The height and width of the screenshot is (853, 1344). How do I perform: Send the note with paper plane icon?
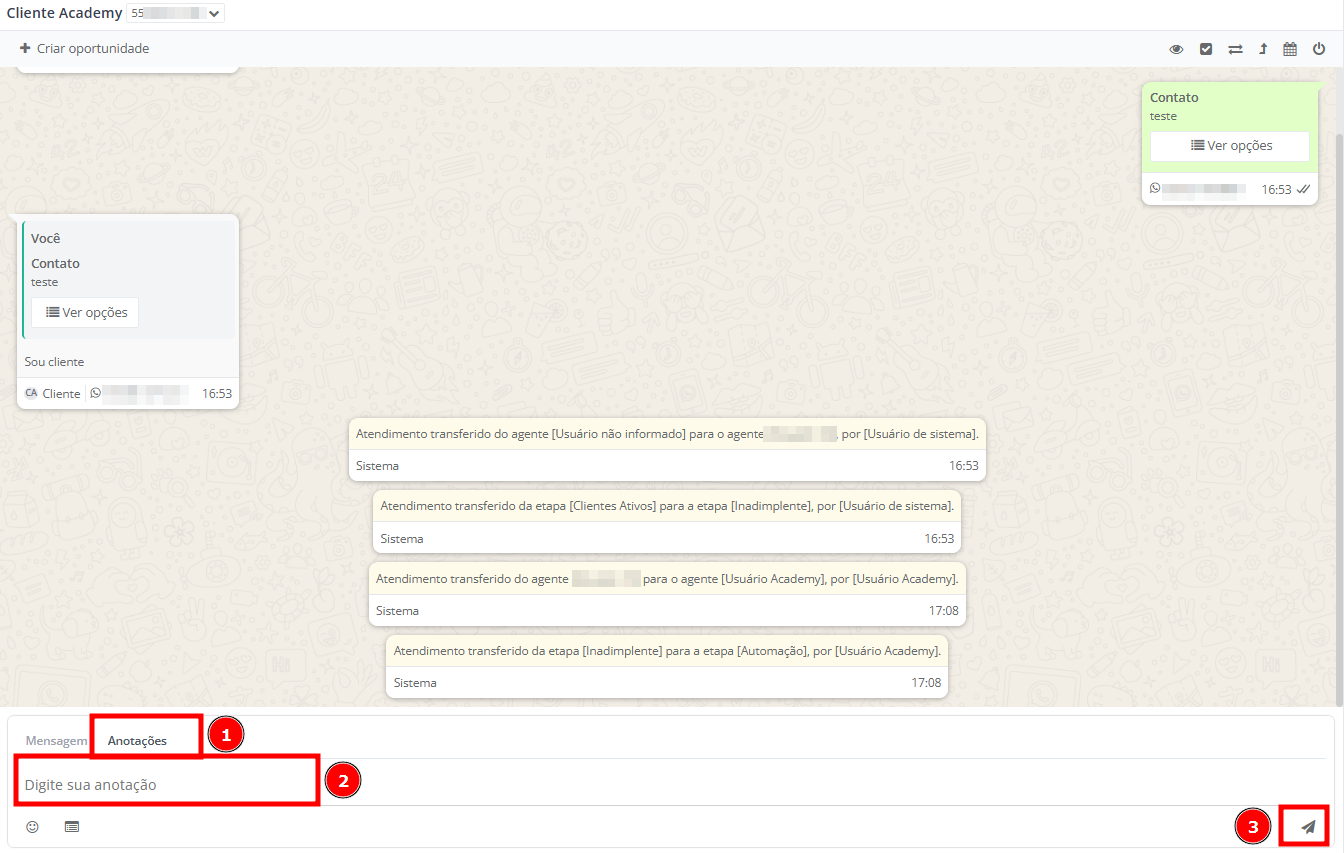tap(1307, 827)
